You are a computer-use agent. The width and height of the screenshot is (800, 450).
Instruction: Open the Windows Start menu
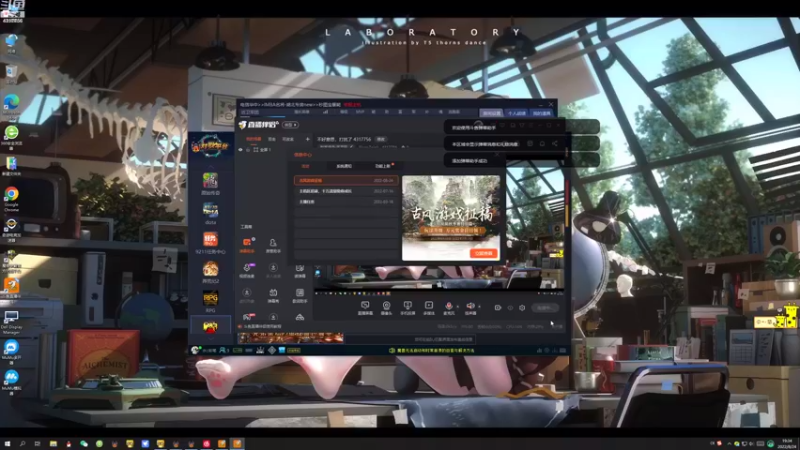pos(7,444)
